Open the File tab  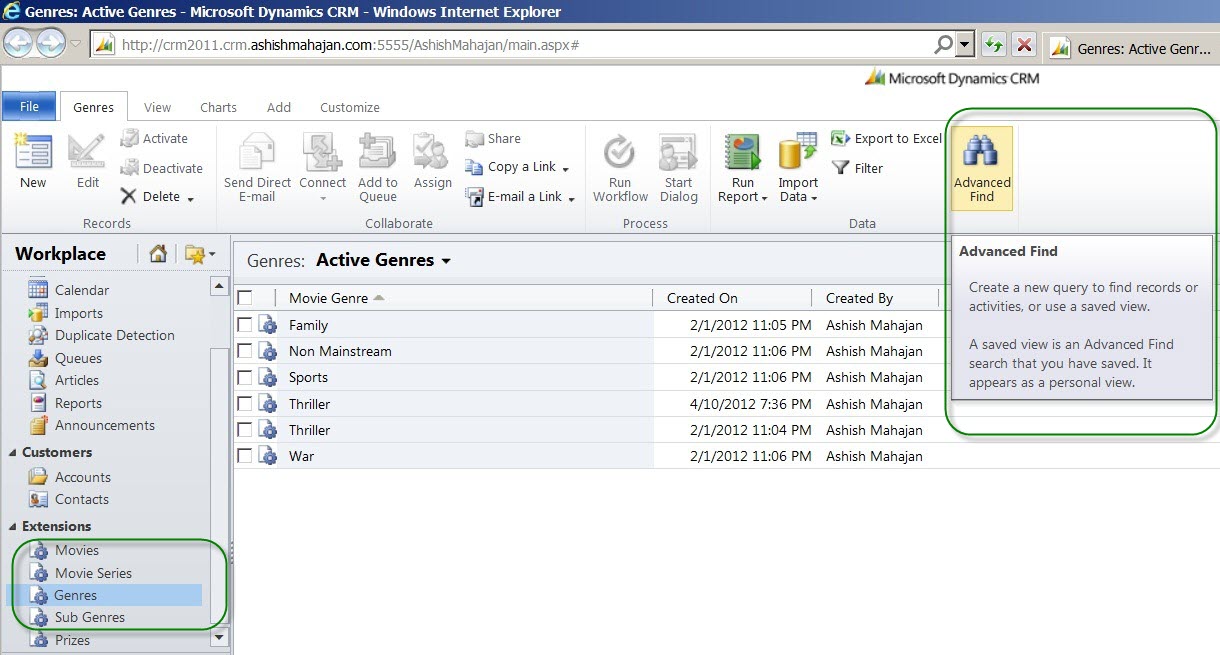(29, 106)
